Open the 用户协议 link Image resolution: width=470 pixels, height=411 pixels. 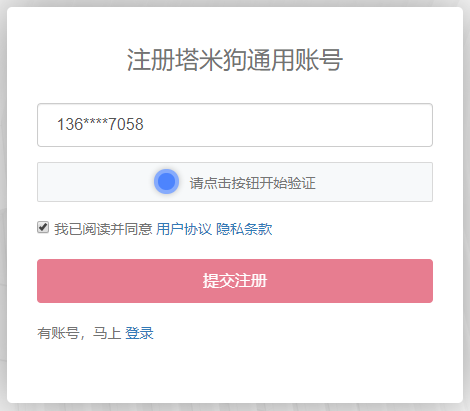[184, 229]
